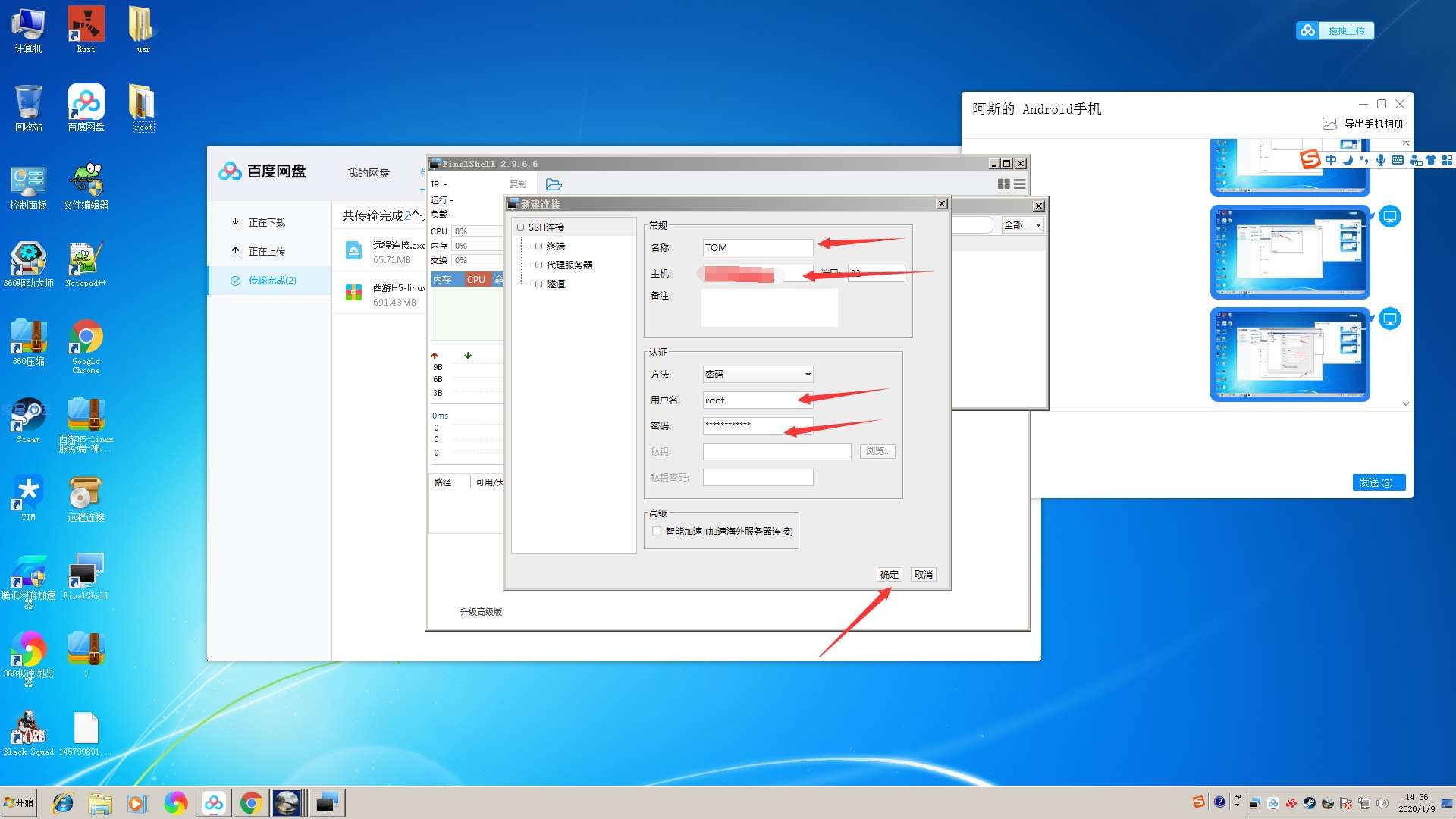Click chat scroll-down arrow in phone window
Screen dimensions: 1456x819
click(1405, 404)
